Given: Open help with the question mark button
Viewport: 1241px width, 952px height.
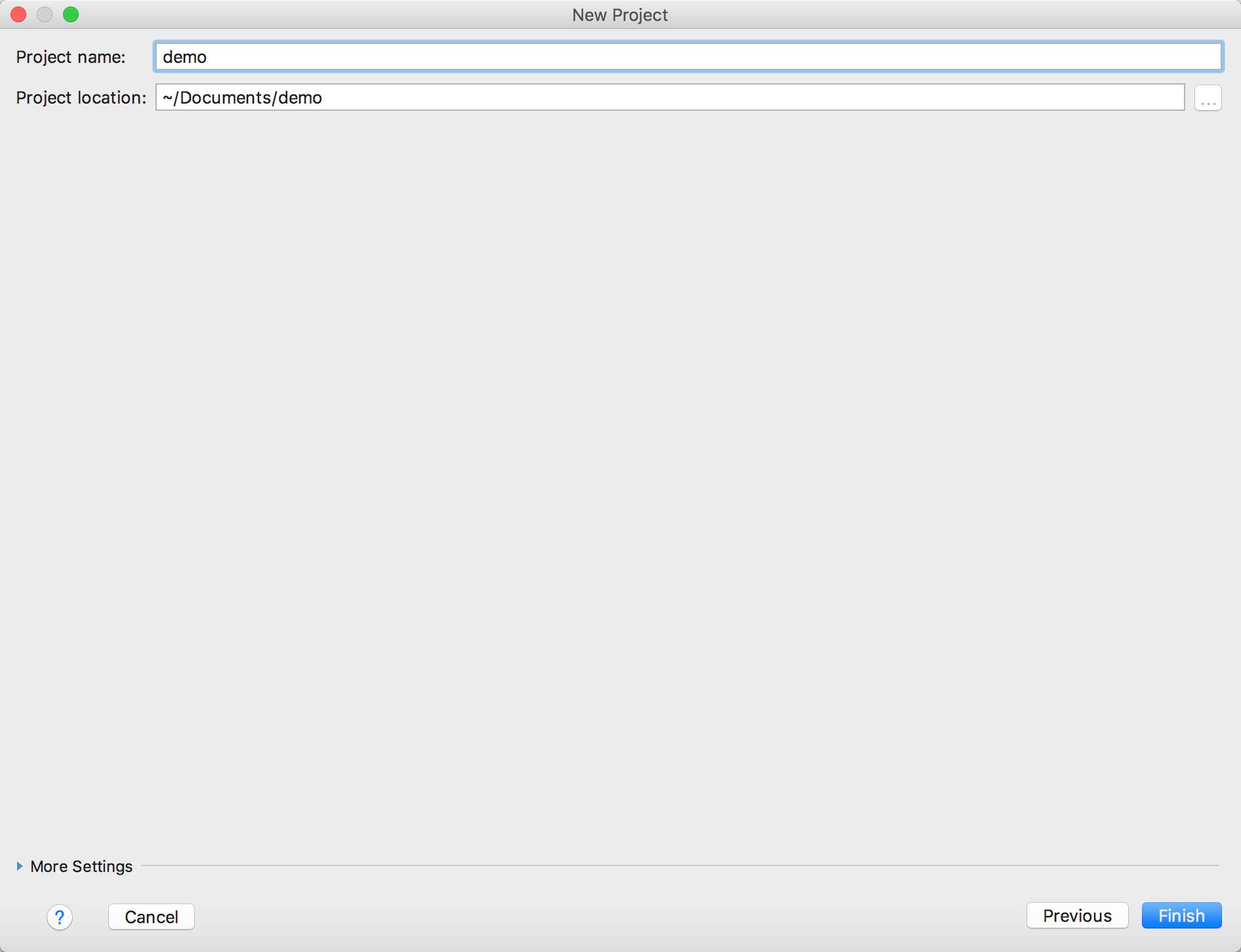Looking at the screenshot, I should pos(60,917).
